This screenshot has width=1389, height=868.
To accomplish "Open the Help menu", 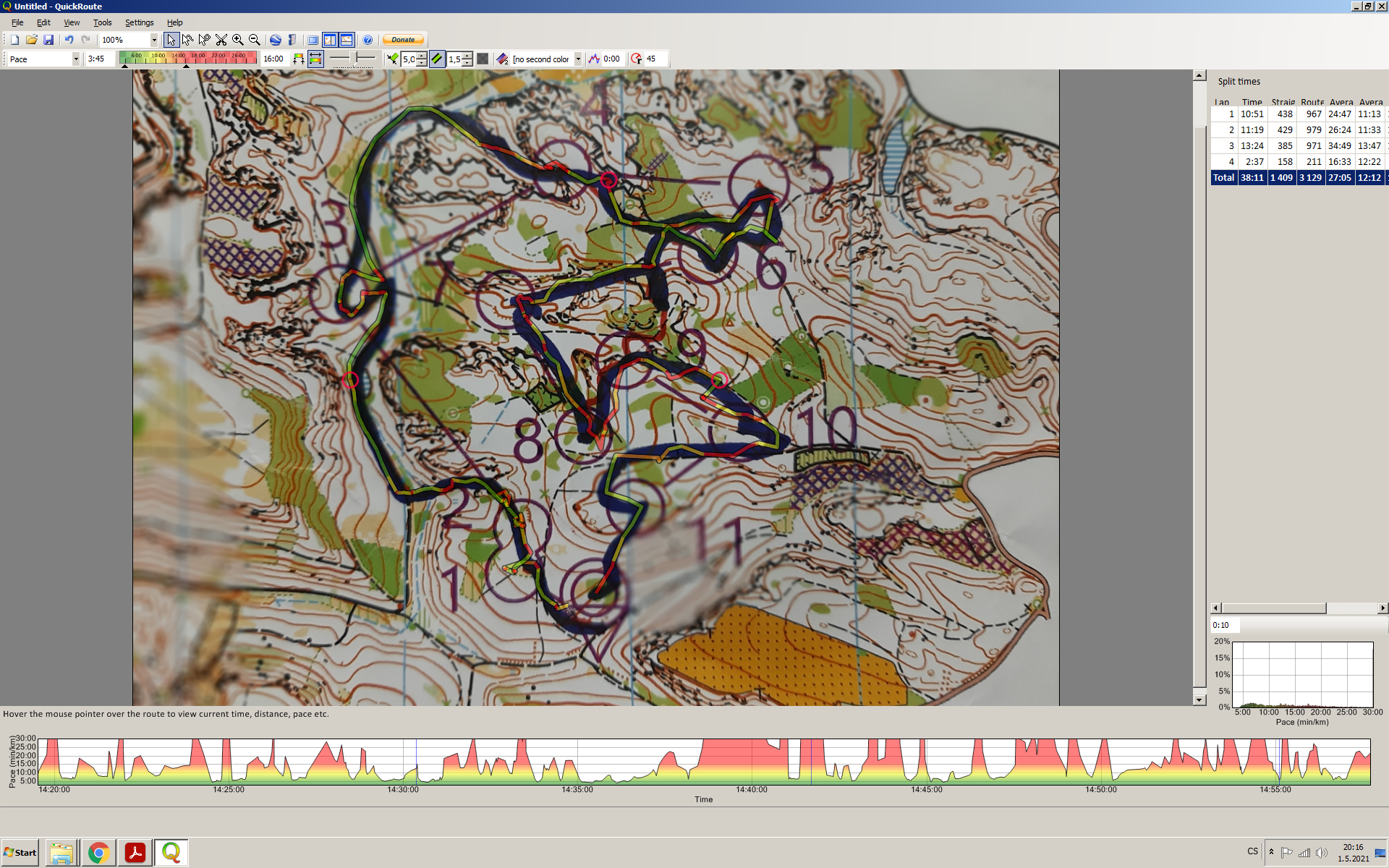I will point(175,22).
